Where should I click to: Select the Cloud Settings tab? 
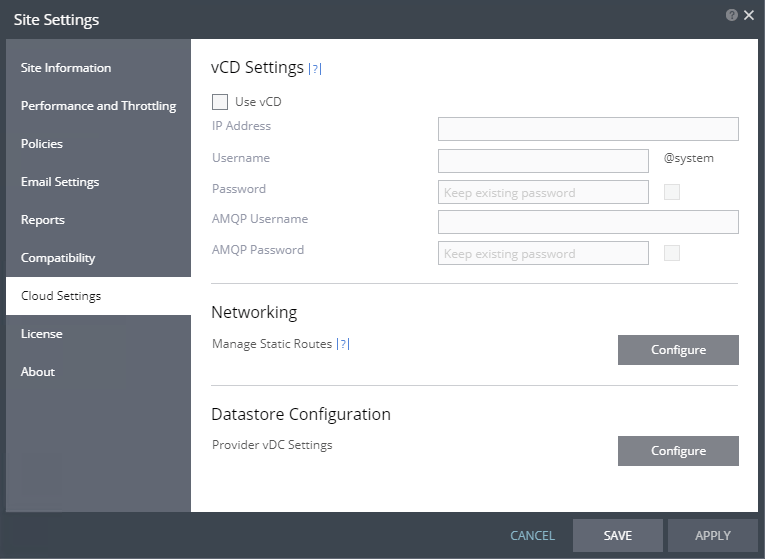(98, 296)
